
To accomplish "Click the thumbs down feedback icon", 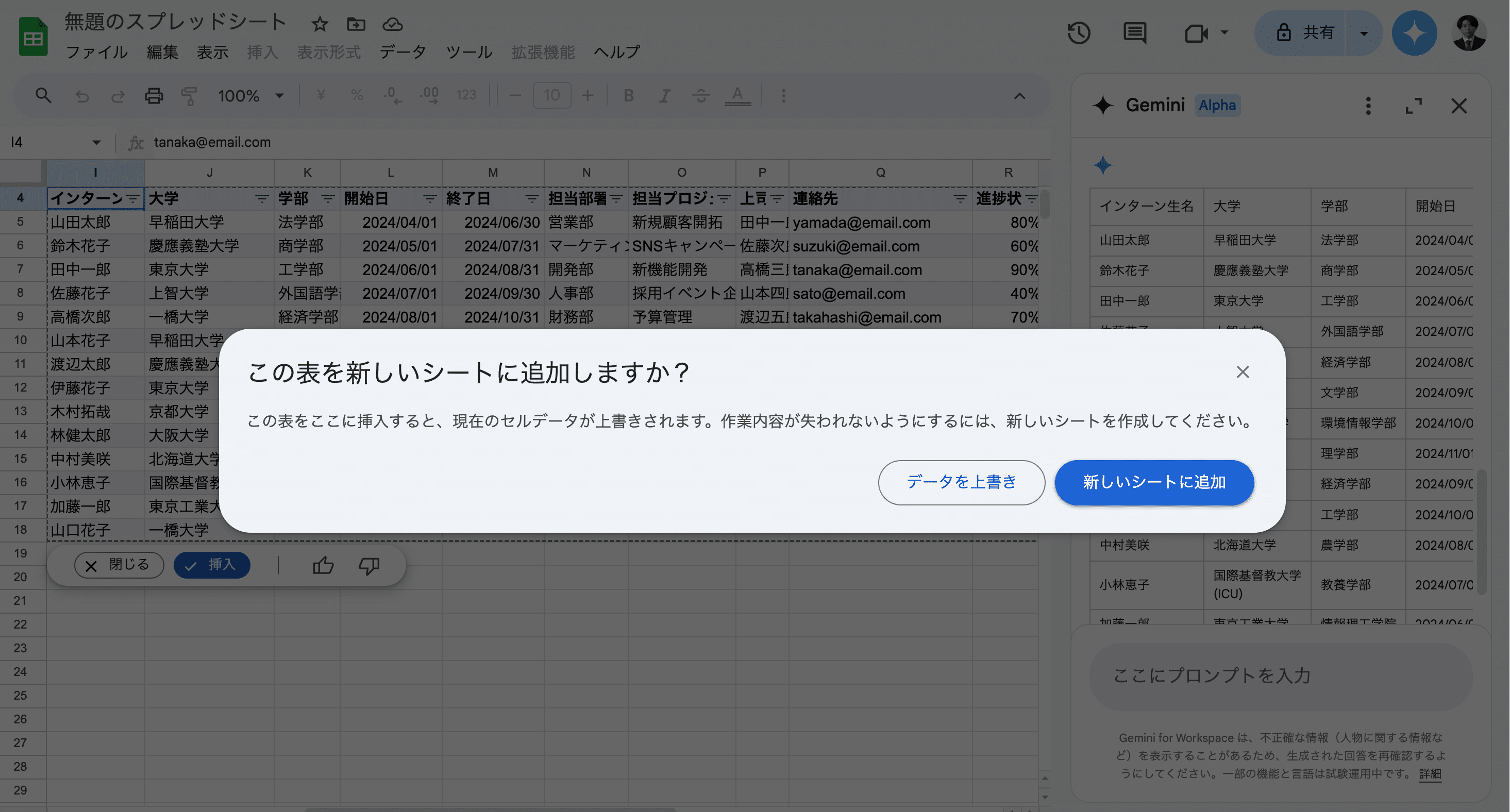I will [370, 565].
